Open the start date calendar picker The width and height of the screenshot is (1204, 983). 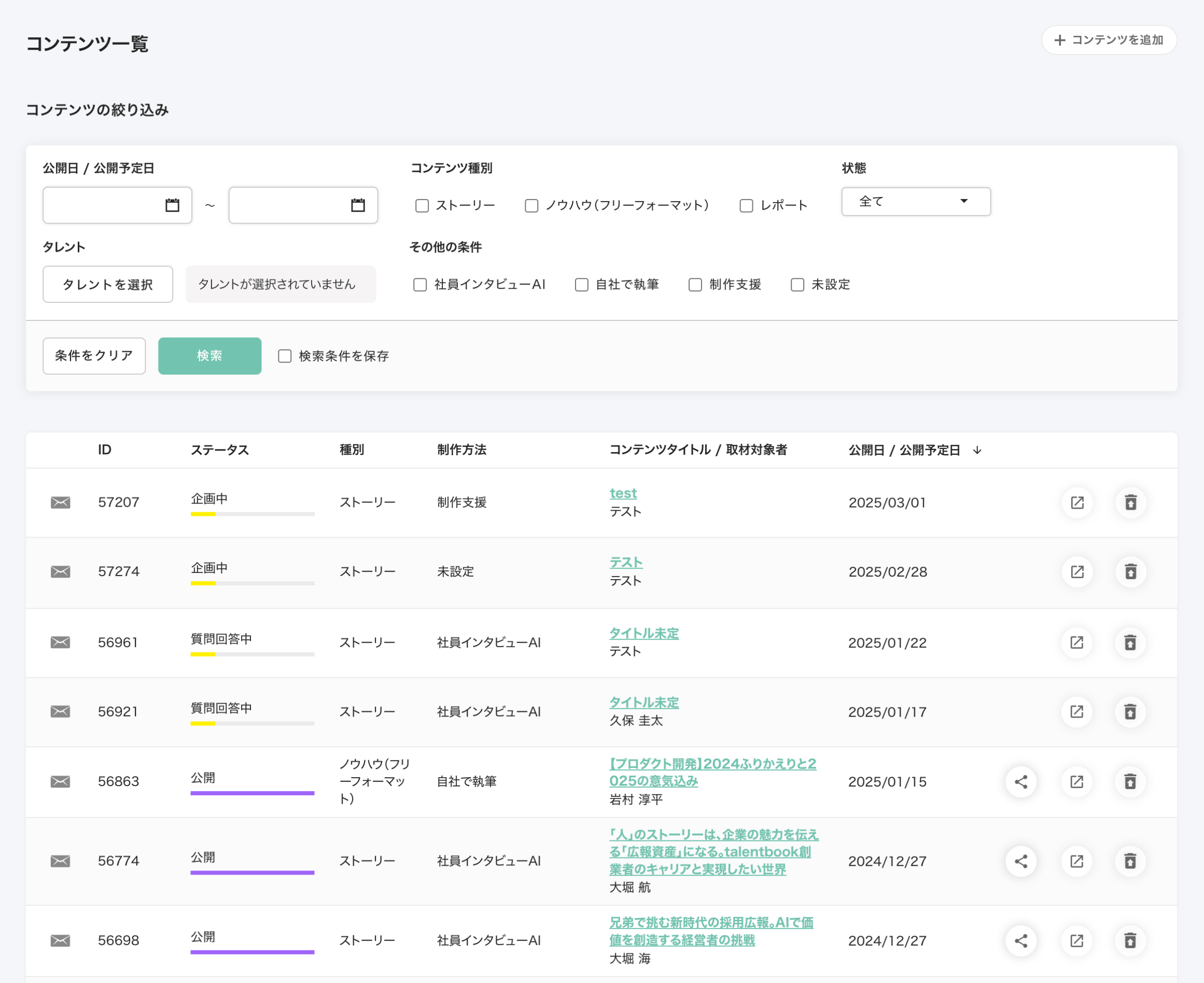coord(172,205)
